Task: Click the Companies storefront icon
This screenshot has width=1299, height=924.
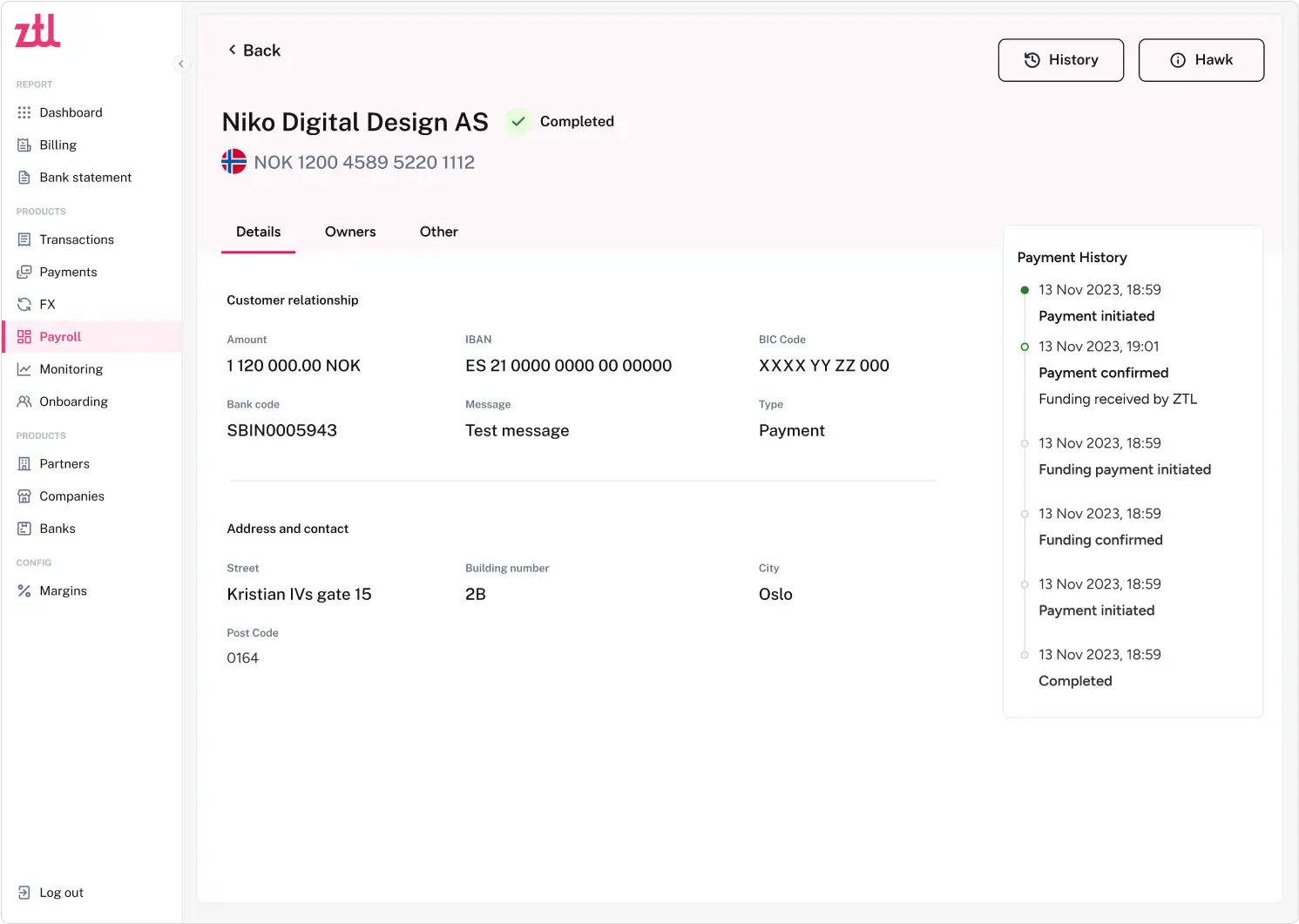Action: pos(24,496)
